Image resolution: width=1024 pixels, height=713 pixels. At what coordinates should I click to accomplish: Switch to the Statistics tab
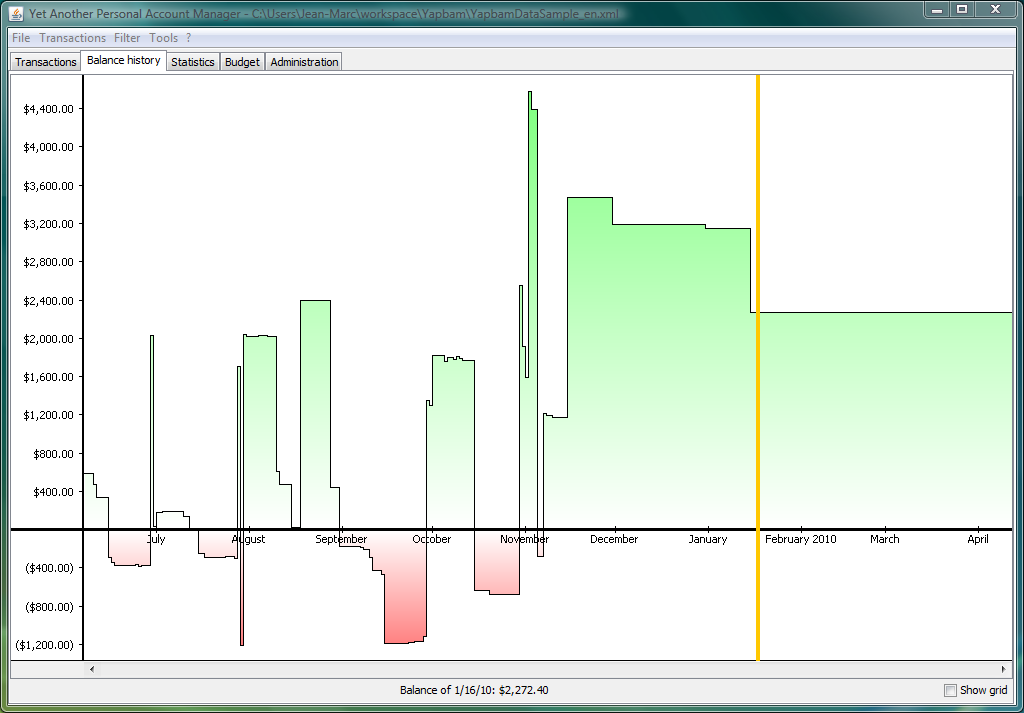coord(193,62)
